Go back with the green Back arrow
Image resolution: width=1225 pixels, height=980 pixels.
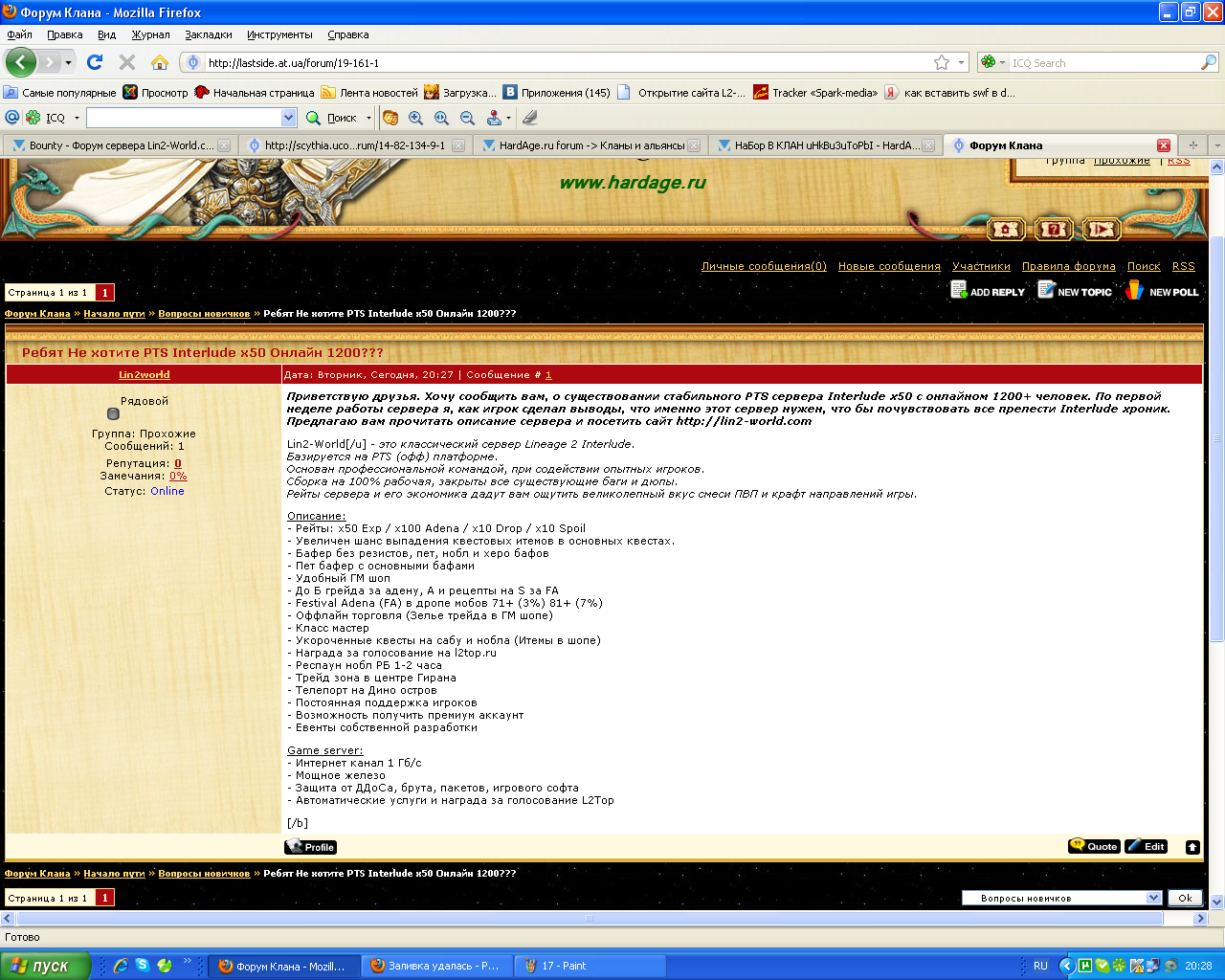pyautogui.click(x=20, y=62)
